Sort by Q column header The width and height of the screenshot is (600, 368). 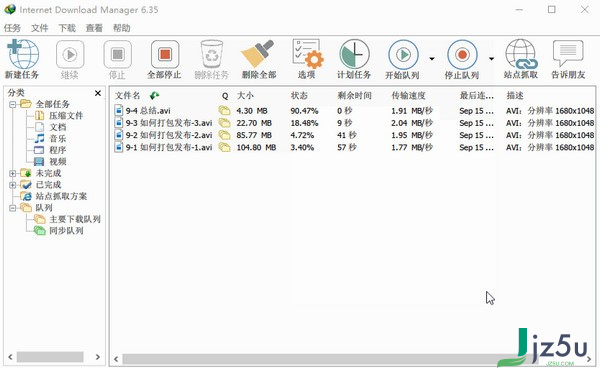(x=225, y=96)
